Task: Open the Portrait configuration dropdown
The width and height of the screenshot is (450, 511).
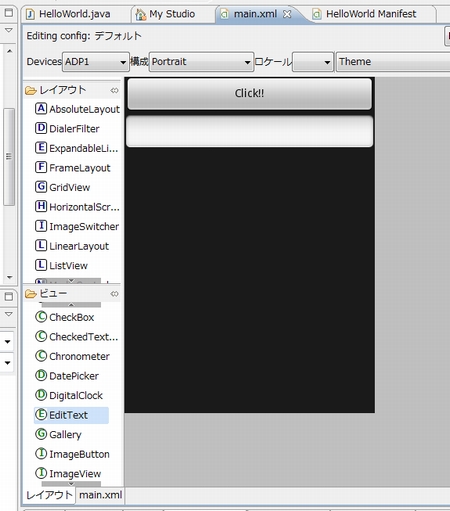Action: 201,62
